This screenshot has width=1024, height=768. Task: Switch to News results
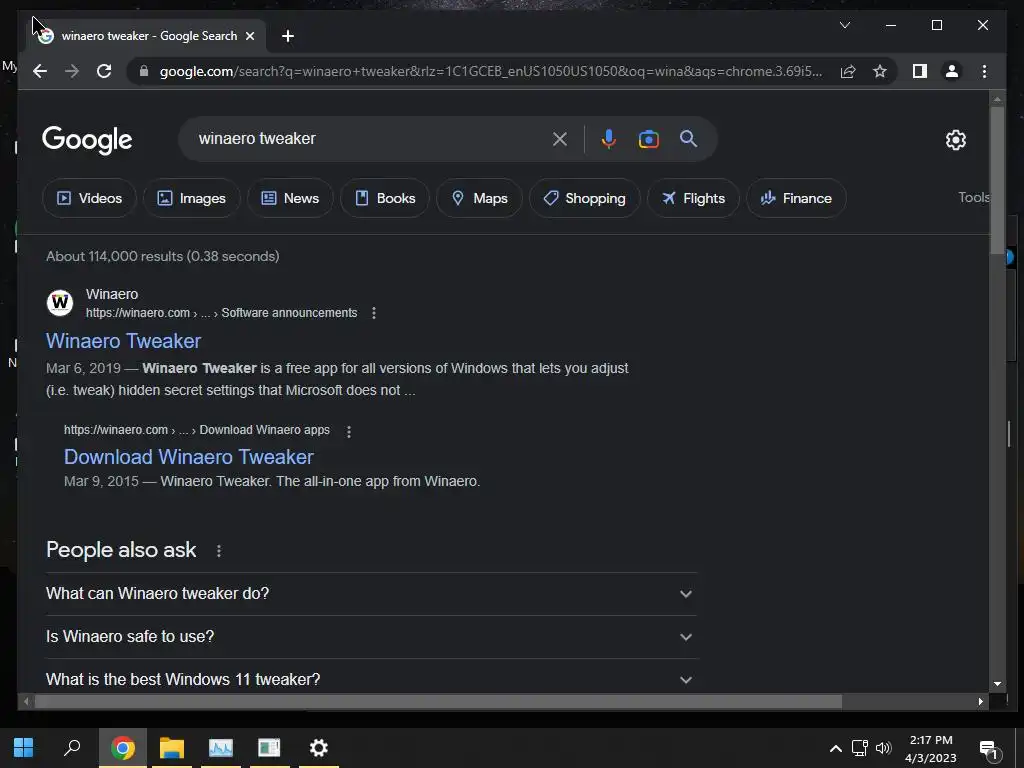pos(290,198)
